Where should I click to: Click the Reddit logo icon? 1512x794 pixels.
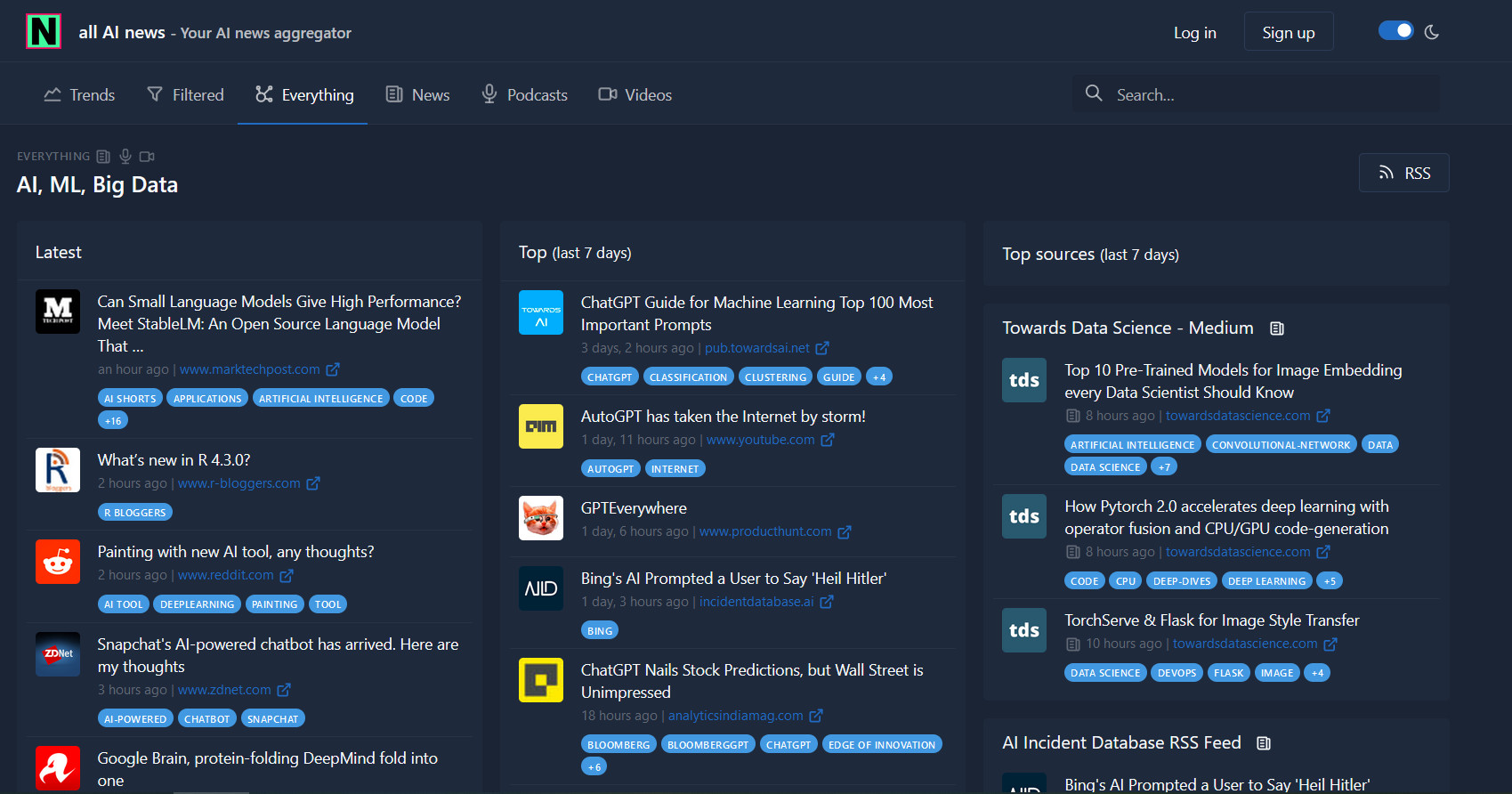[58, 562]
